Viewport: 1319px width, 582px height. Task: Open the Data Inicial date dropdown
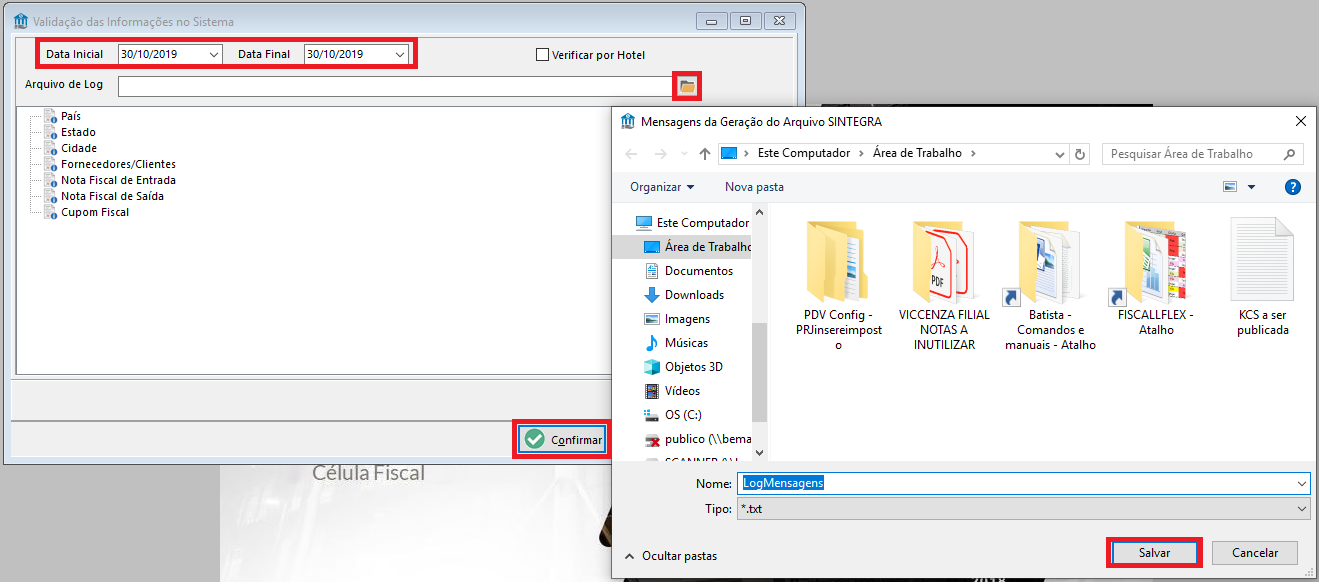tap(214, 54)
